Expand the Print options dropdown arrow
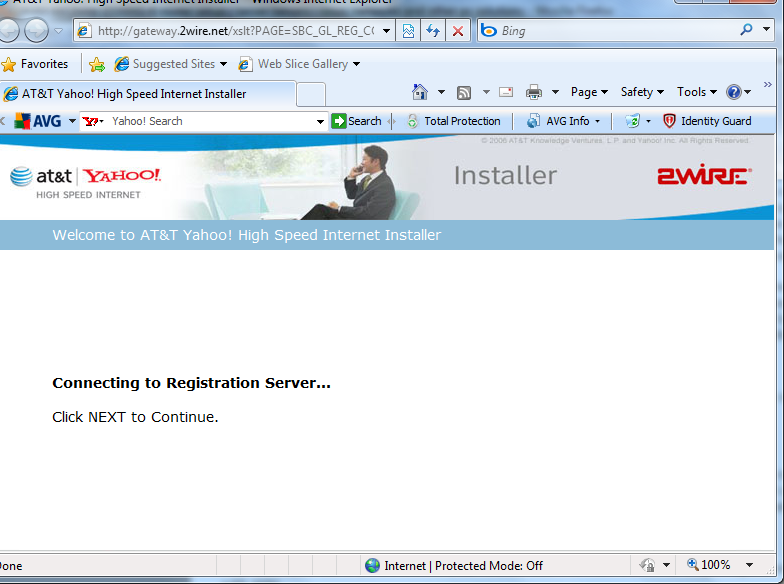This screenshot has height=584, width=784. click(555, 92)
